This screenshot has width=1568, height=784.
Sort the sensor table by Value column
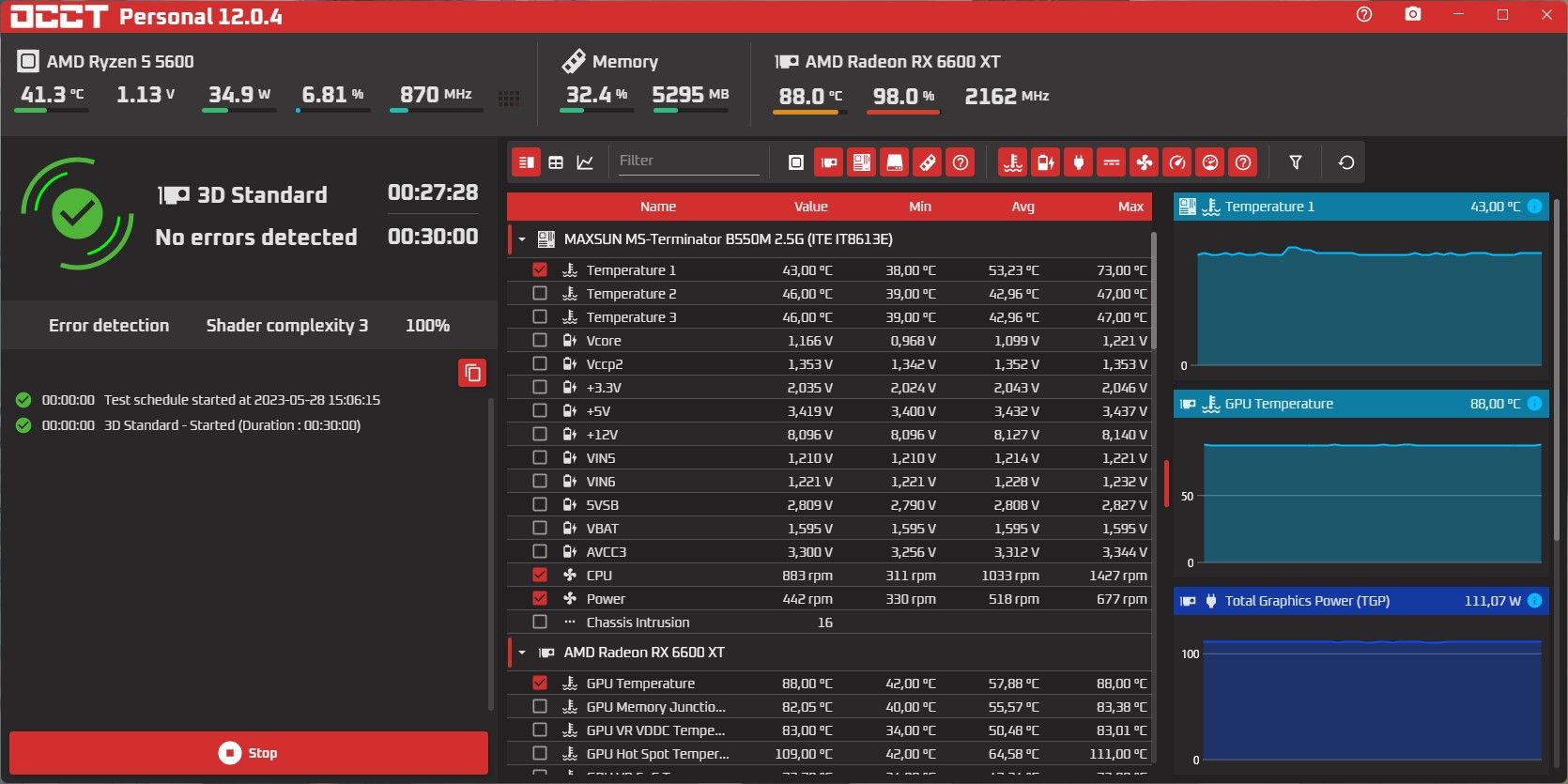tap(811, 207)
